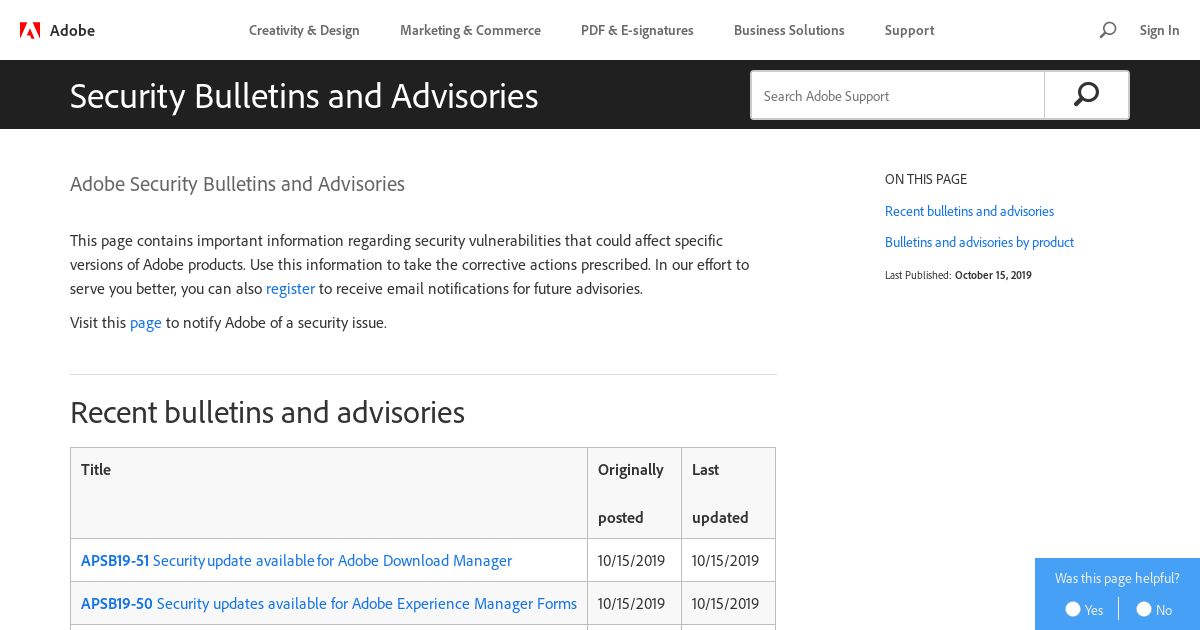Click 'Adobe Security Bulletins and Advisories' subheading
Screen dimensions: 1200x630
(x=237, y=184)
